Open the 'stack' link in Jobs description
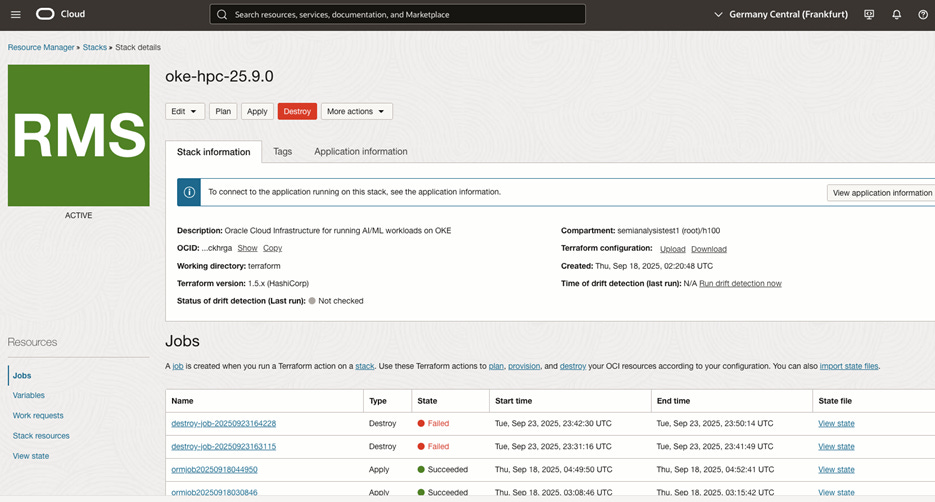This screenshot has width=935, height=502. [x=365, y=366]
